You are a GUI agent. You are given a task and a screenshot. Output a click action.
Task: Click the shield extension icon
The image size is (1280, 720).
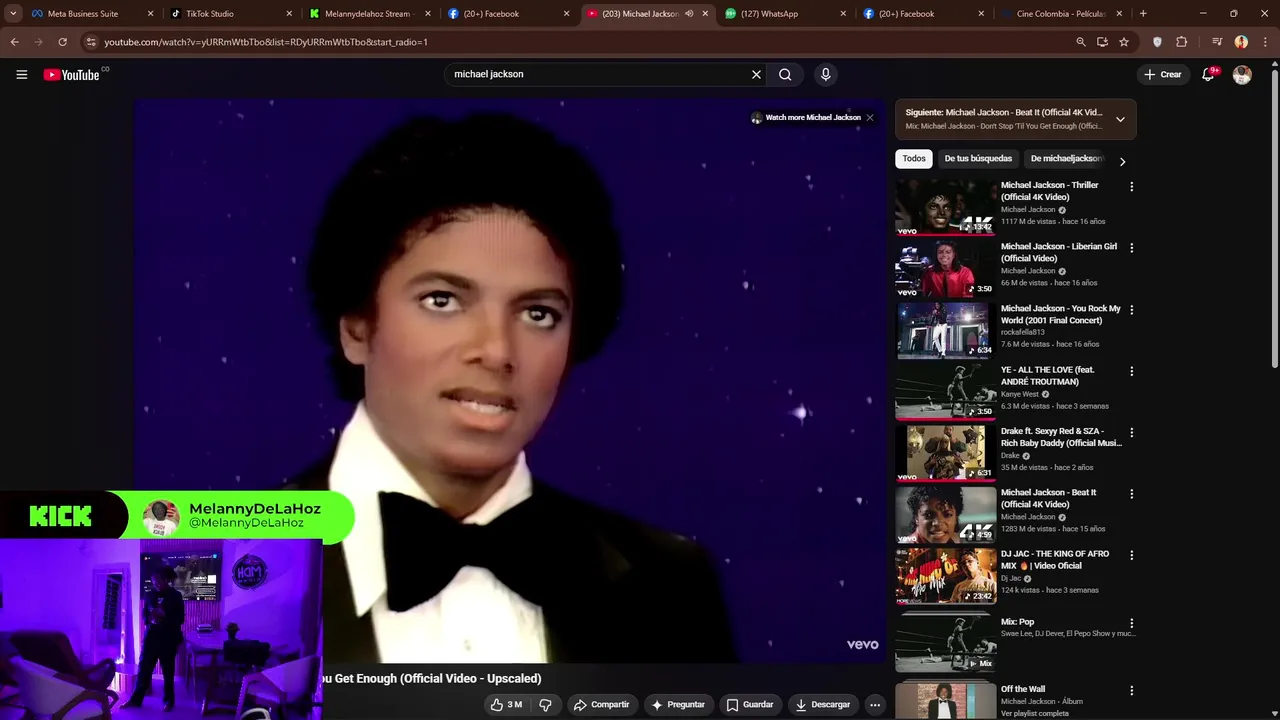1157,42
